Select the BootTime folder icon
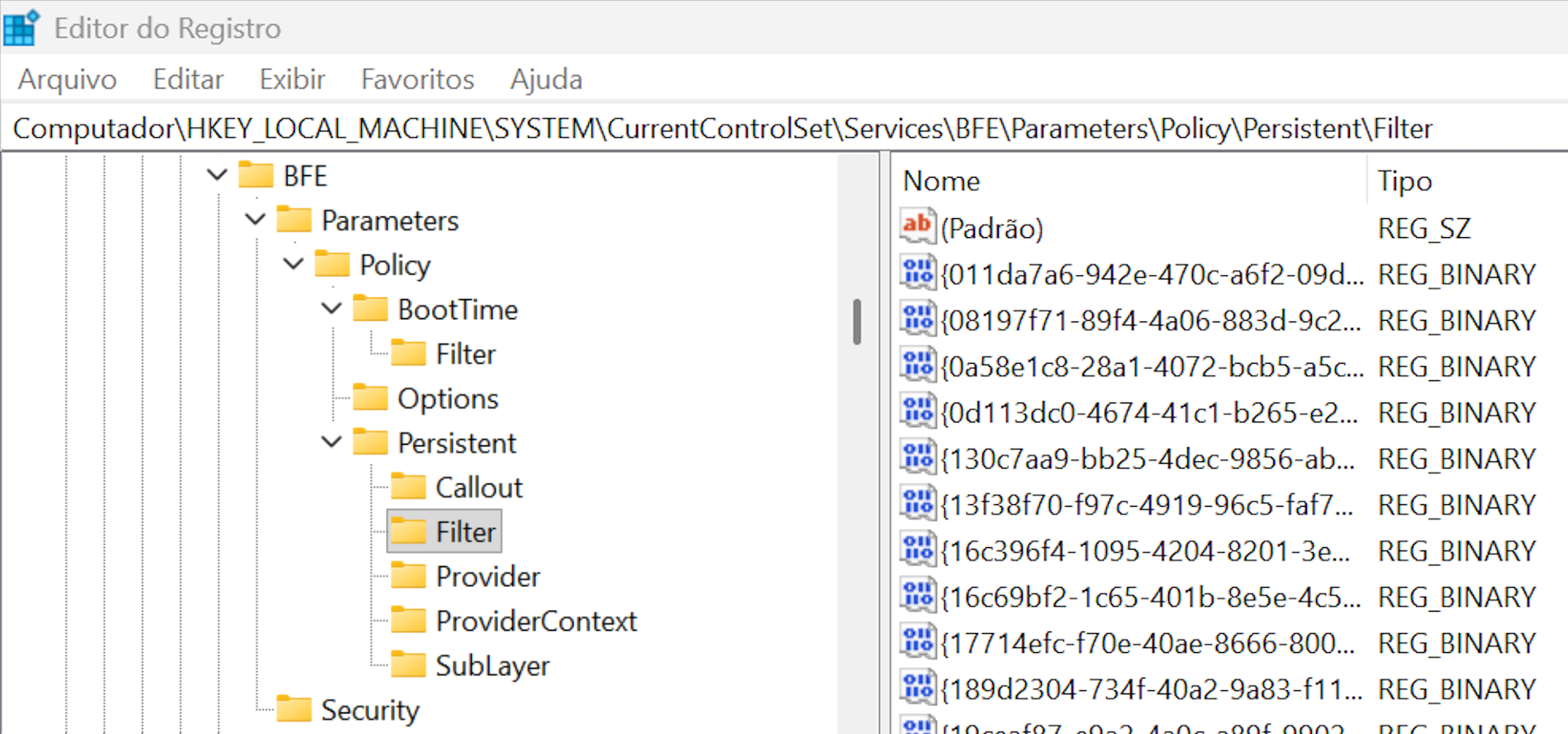The width and height of the screenshot is (1568, 734). tap(370, 308)
